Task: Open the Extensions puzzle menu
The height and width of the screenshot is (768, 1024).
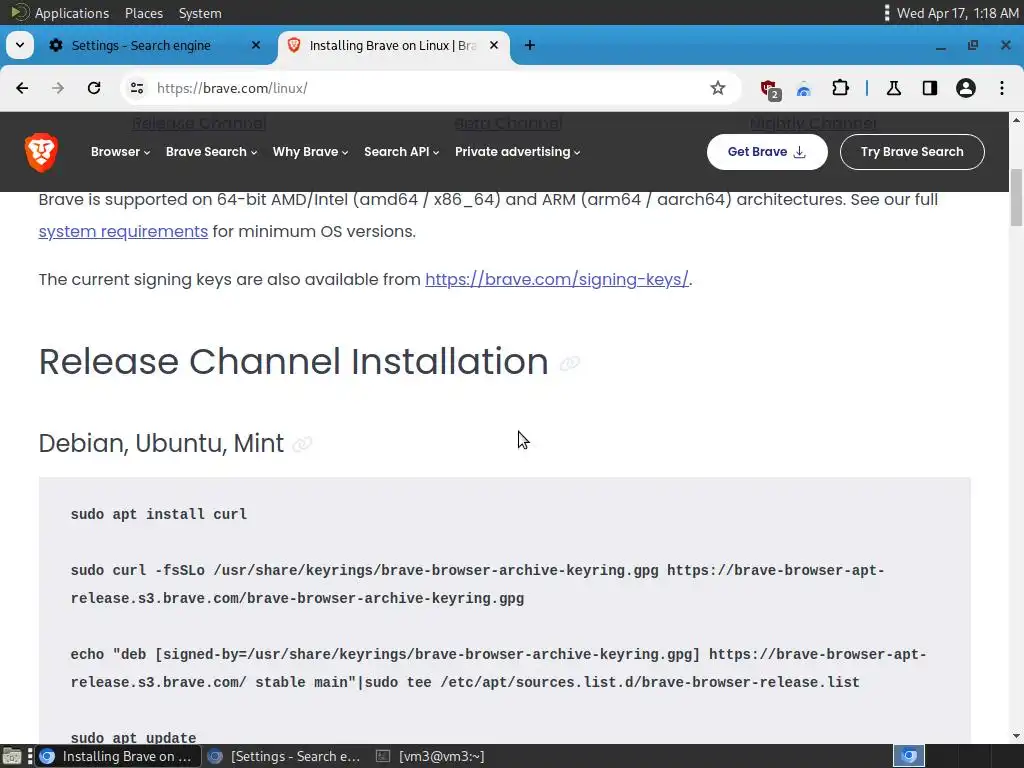Action: 840,88
